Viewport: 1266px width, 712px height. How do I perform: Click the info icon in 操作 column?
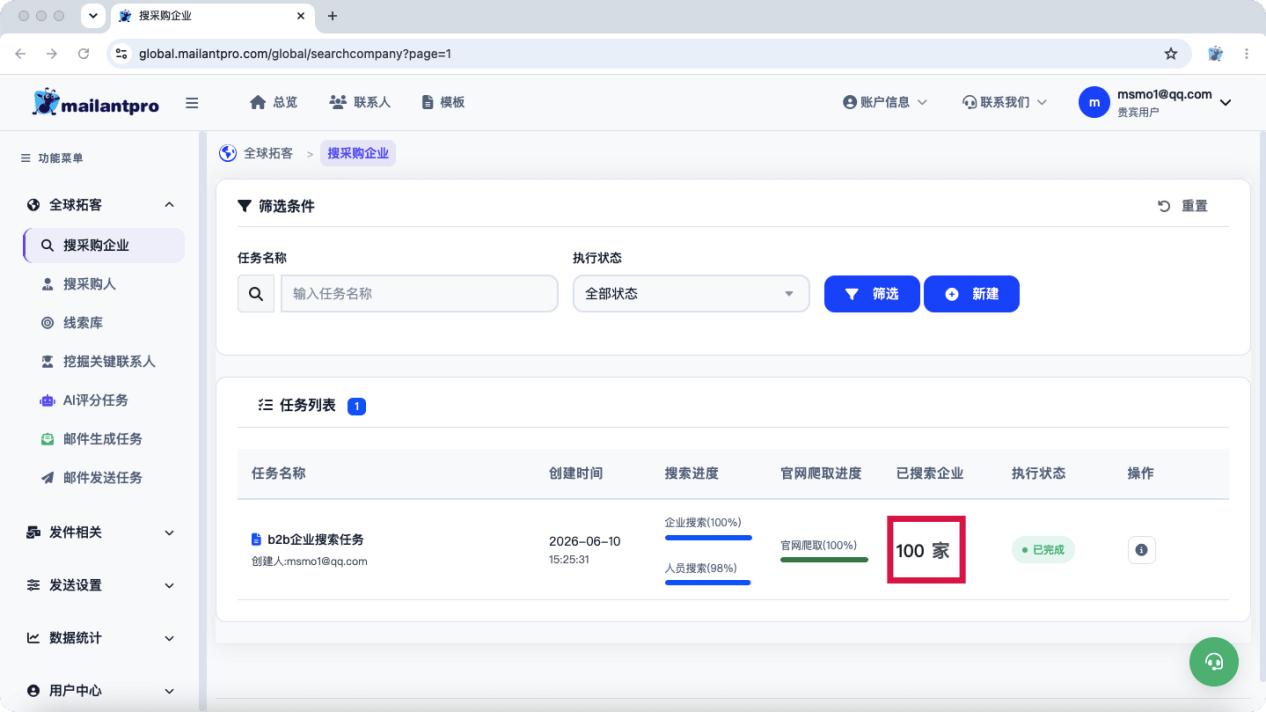coord(1142,550)
